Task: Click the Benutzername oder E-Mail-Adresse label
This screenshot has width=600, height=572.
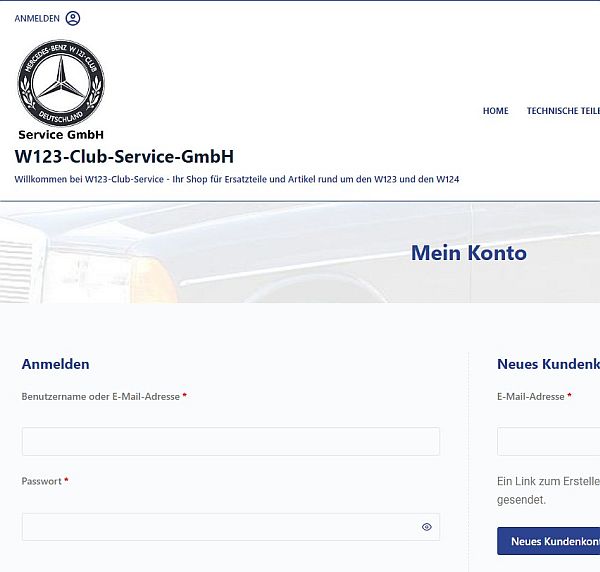Action: tap(101, 397)
